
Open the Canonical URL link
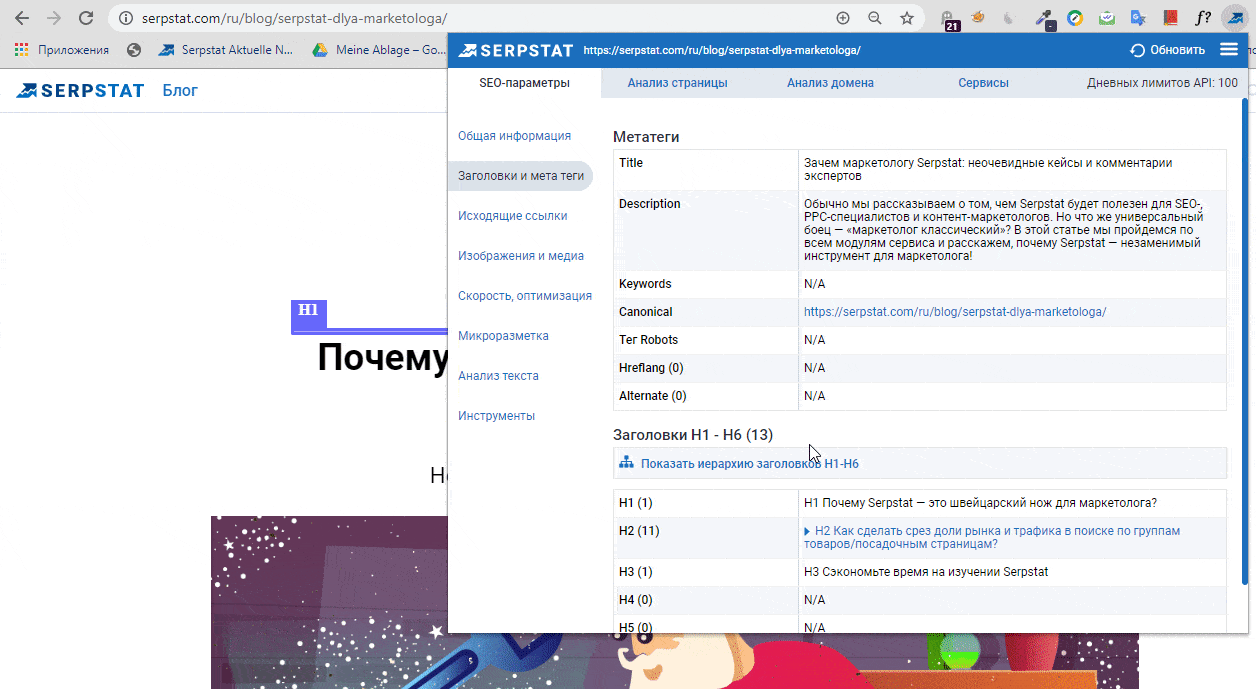pyautogui.click(x=955, y=312)
